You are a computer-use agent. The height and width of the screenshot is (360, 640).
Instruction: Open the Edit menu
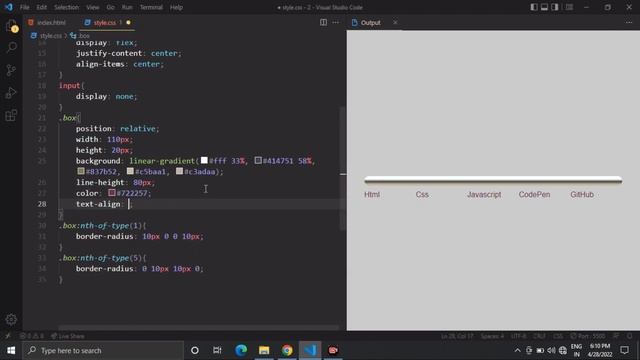42,7
